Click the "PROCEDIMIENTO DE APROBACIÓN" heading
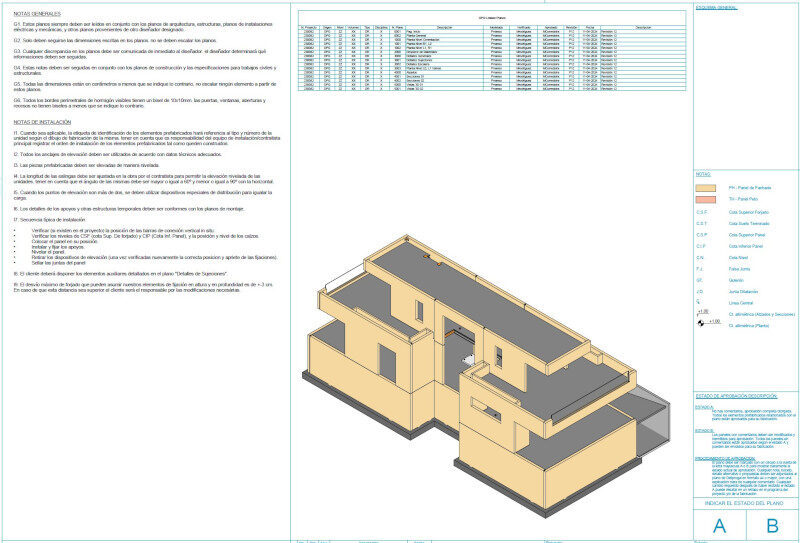The width and height of the screenshot is (800, 543). (725, 458)
